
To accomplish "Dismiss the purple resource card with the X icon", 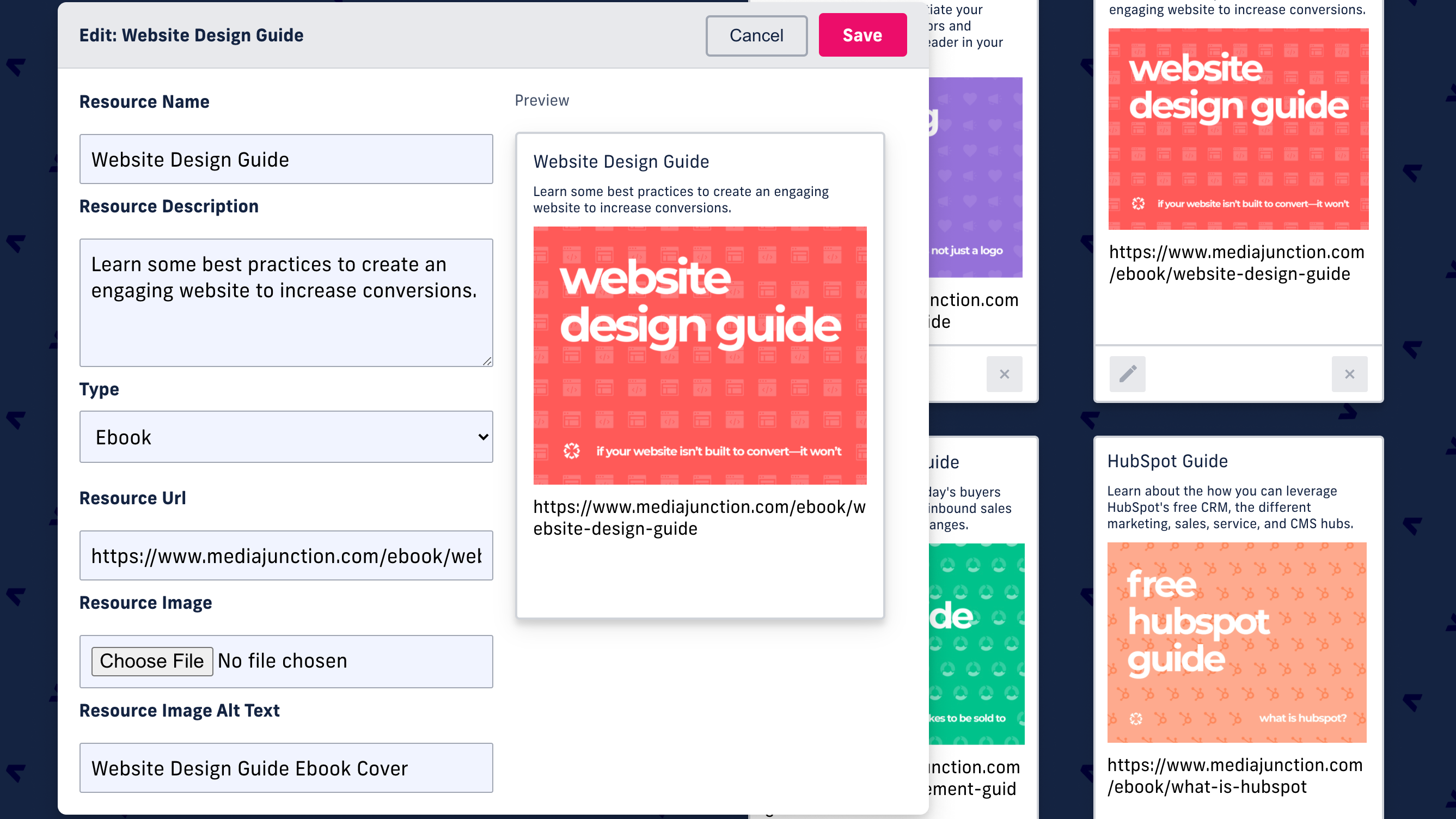I will (x=1005, y=374).
